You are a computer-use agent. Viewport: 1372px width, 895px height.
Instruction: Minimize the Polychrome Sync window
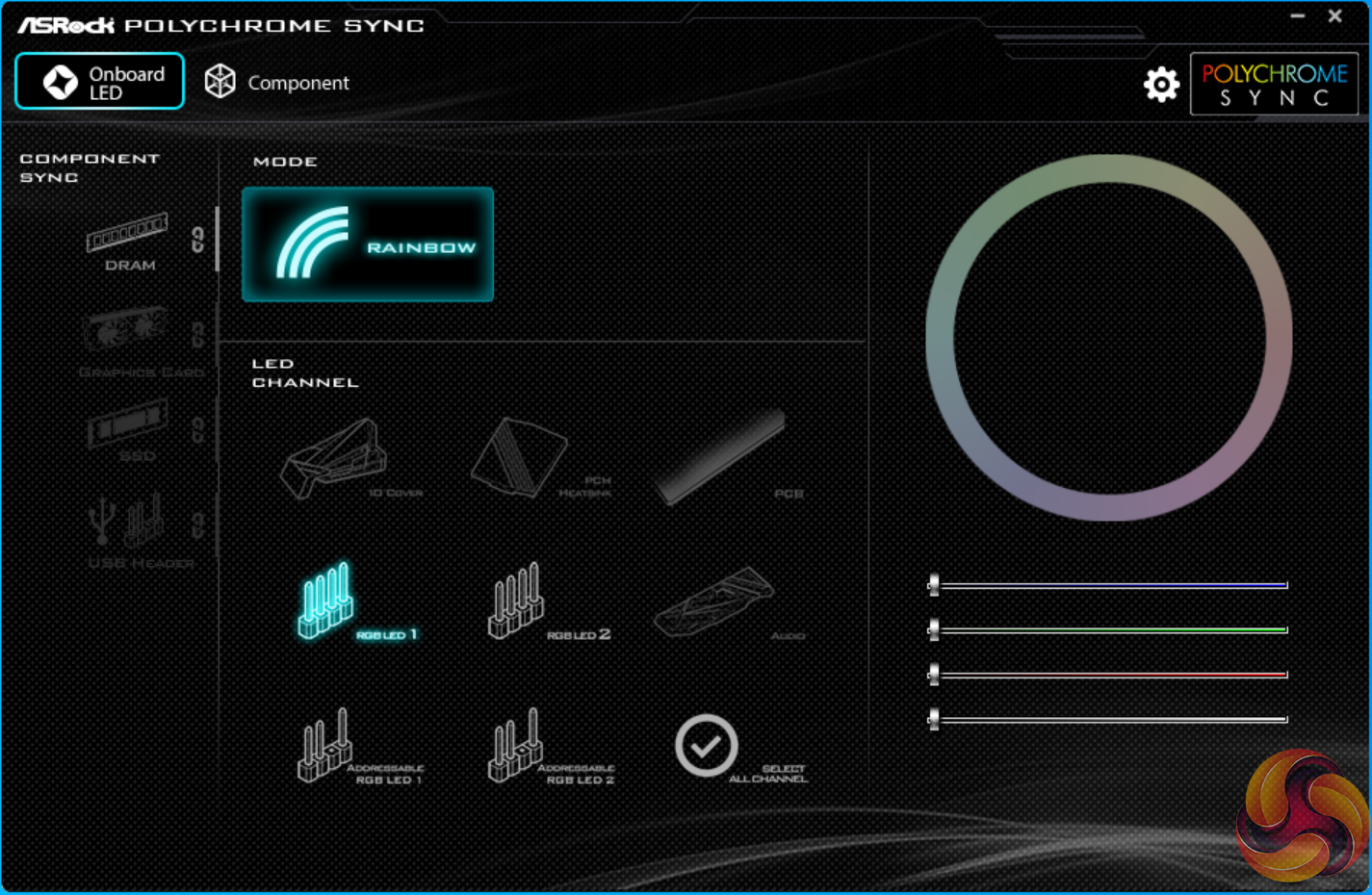(1298, 16)
